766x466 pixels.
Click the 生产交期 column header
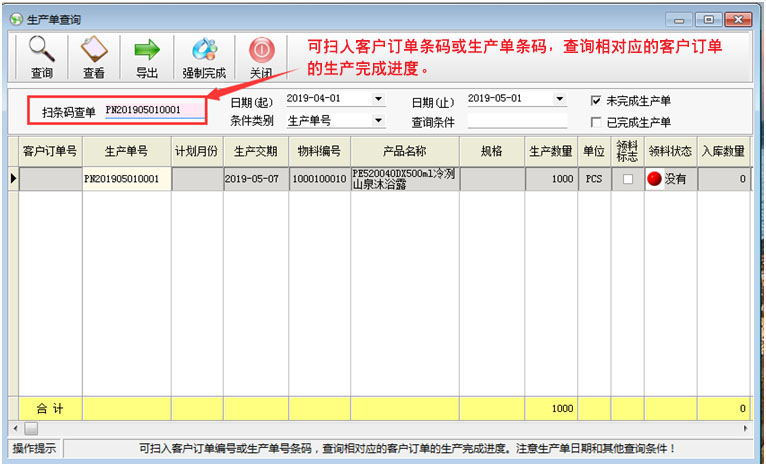pyautogui.click(x=256, y=151)
